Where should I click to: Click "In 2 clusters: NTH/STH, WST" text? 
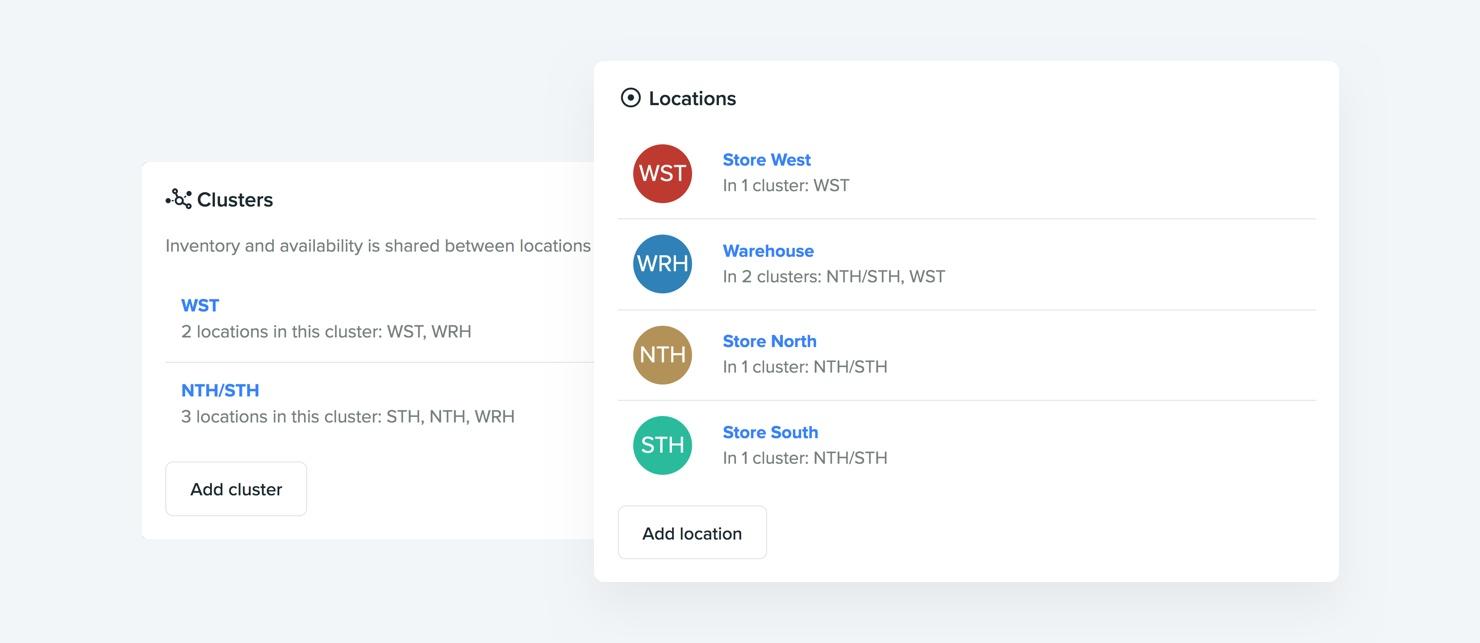tap(833, 277)
